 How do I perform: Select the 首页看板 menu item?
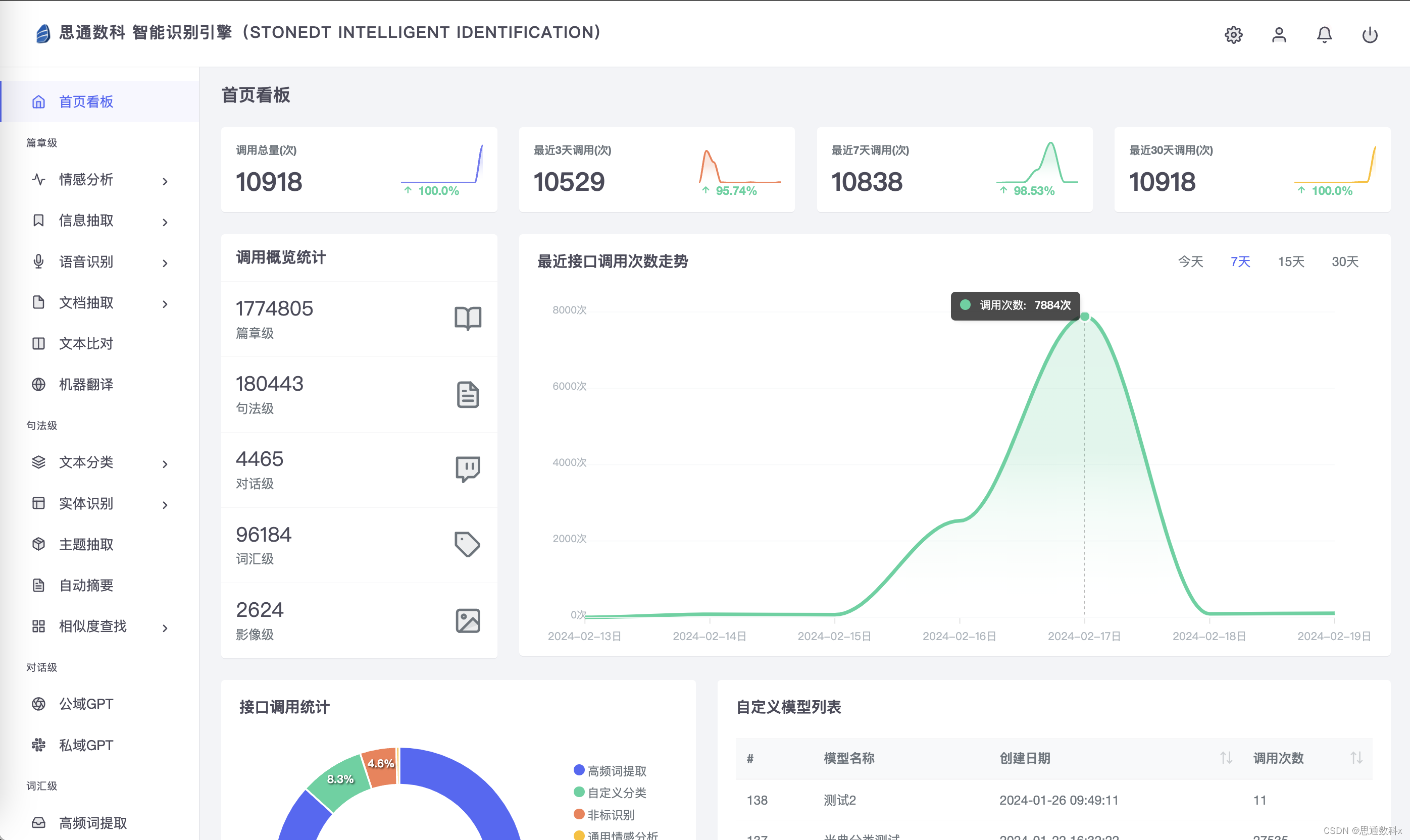click(x=99, y=102)
